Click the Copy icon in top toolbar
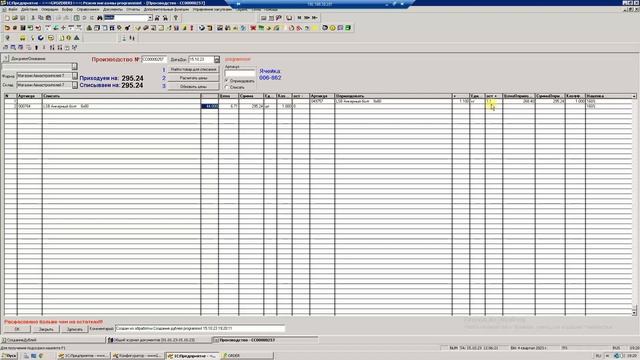Image resolution: width=640 pixels, height=360 pixels. 41,18
